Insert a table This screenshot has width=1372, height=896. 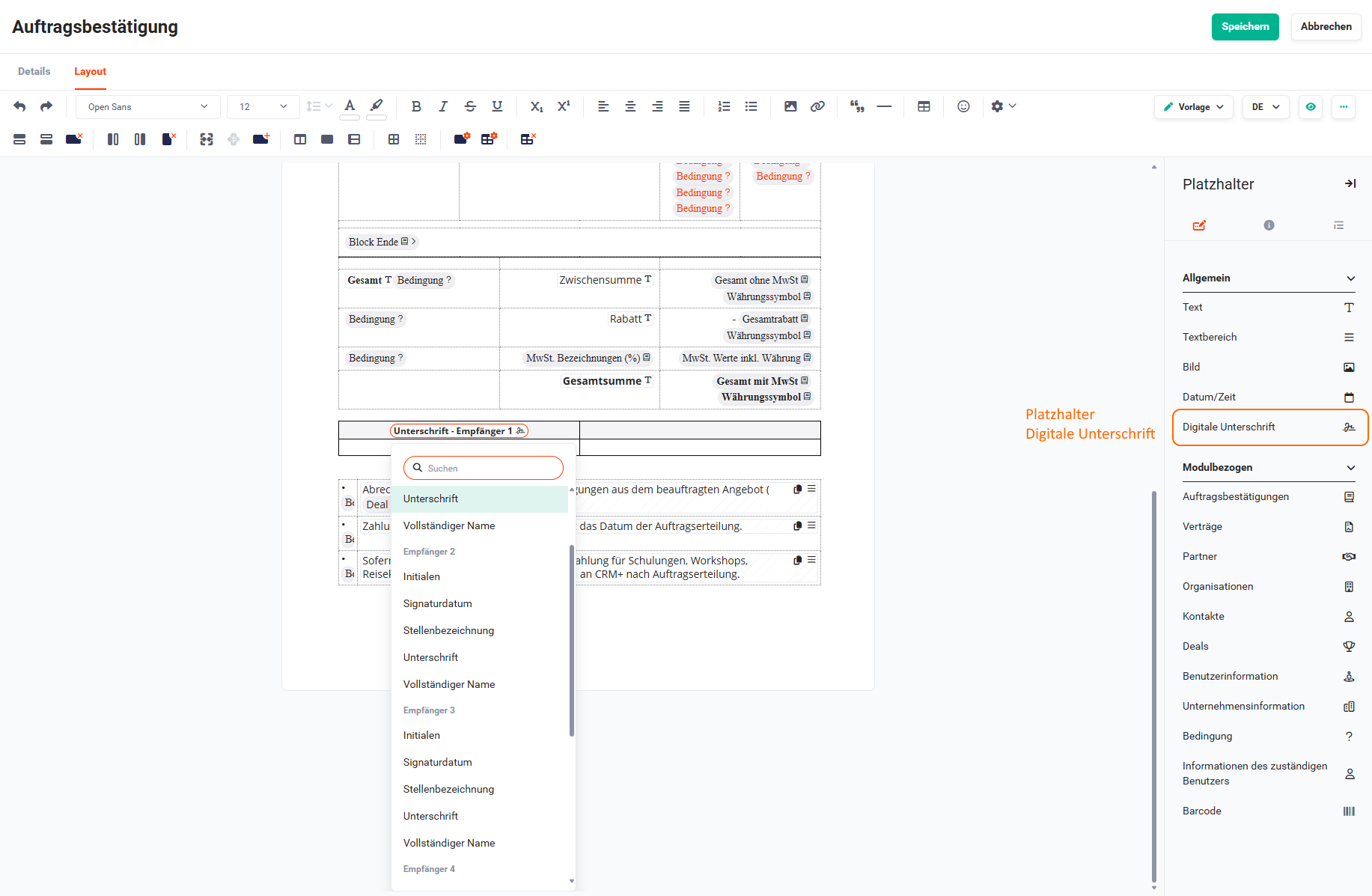pos(924,106)
